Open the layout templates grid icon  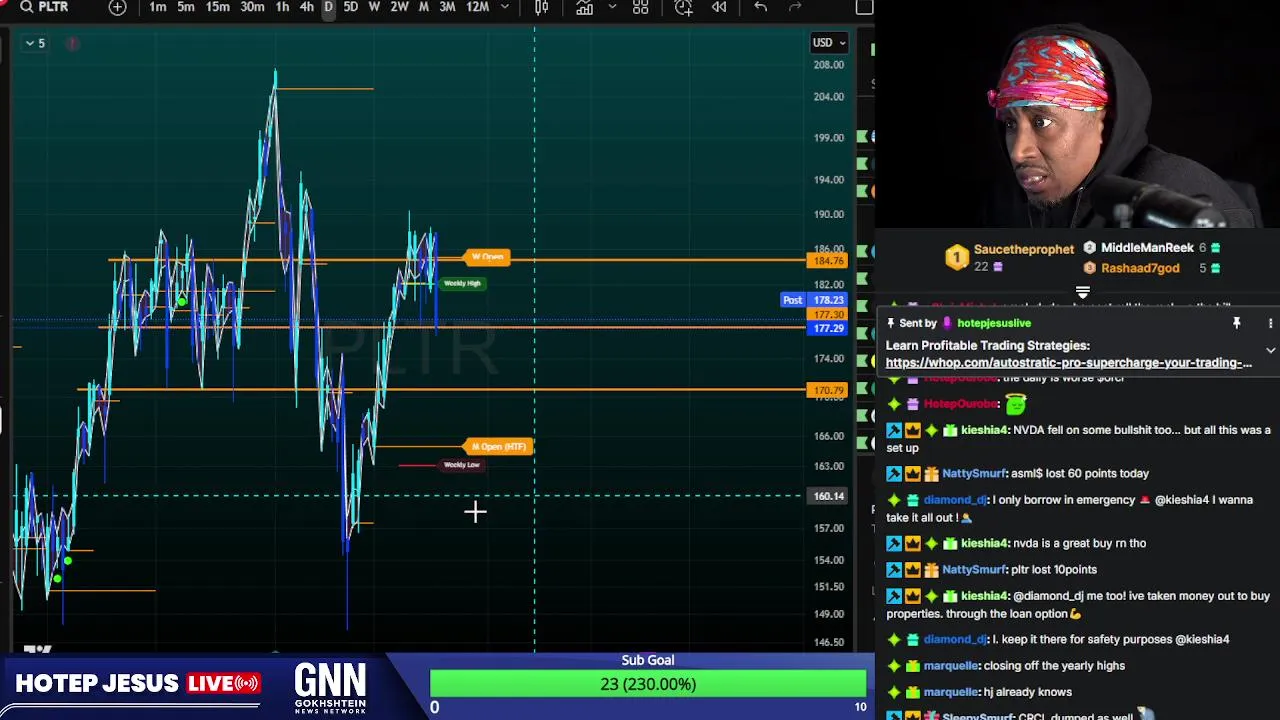(x=640, y=7)
